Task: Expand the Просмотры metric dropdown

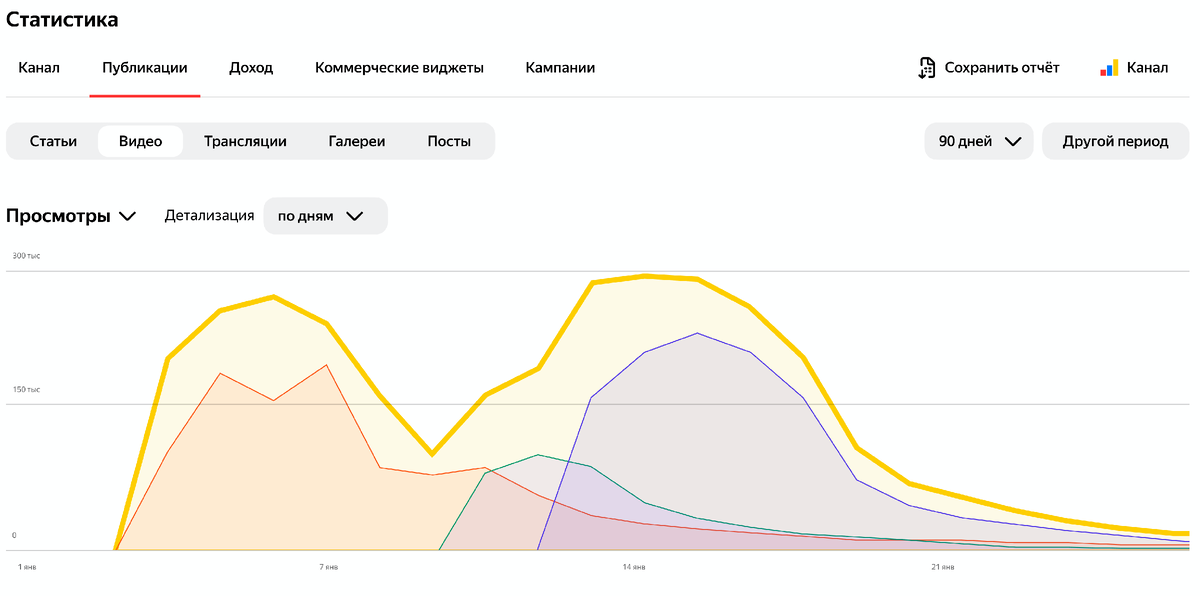Action: (x=71, y=216)
